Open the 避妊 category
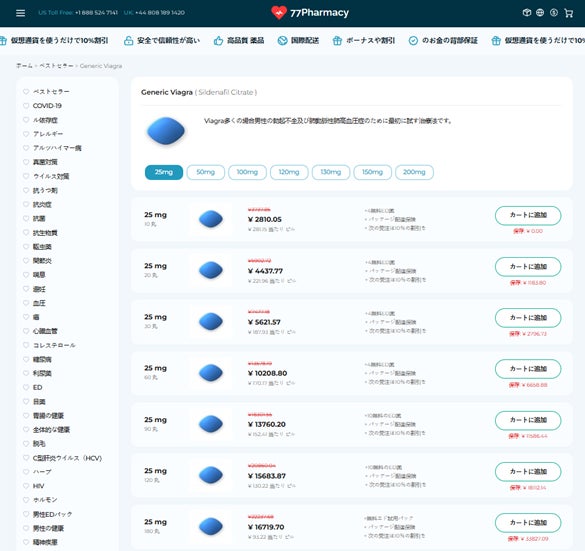The image size is (585, 551). coord(39,289)
